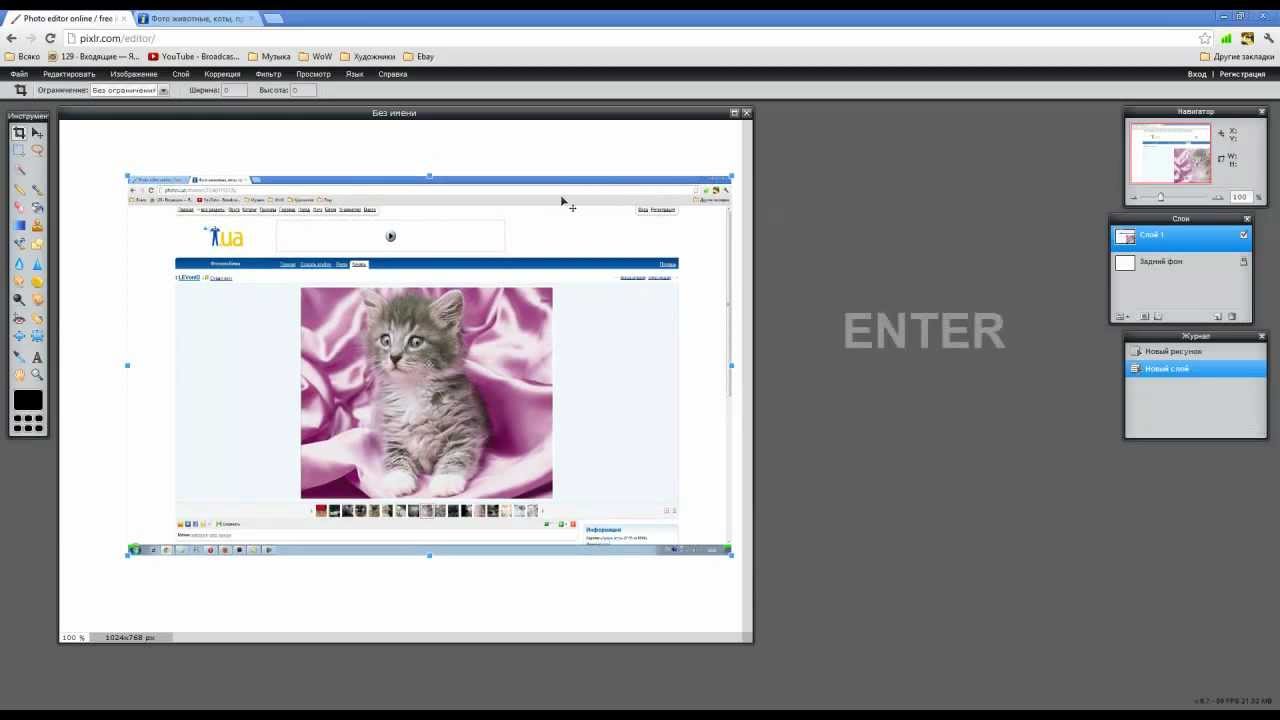Select the Sharpen tool
This screenshot has height=720, width=1280.
point(37,264)
